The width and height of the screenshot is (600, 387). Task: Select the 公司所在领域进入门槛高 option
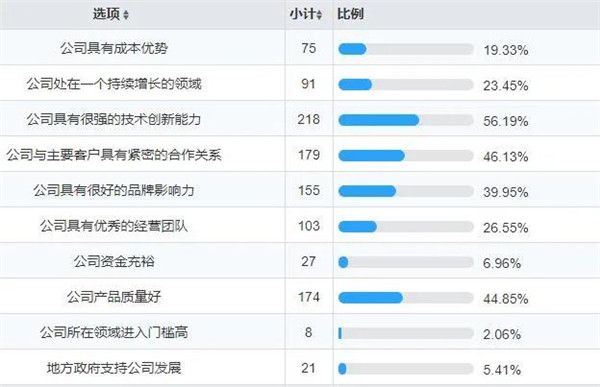click(114, 333)
